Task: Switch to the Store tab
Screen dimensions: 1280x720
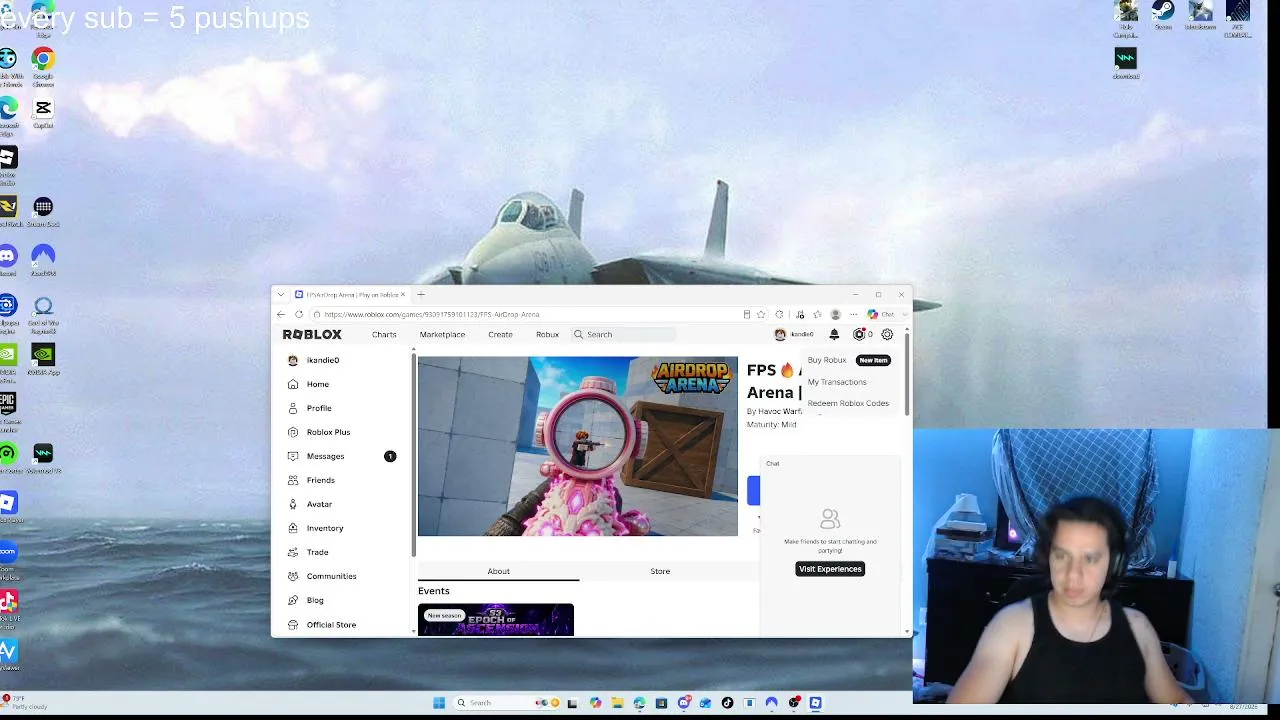Action: point(660,571)
